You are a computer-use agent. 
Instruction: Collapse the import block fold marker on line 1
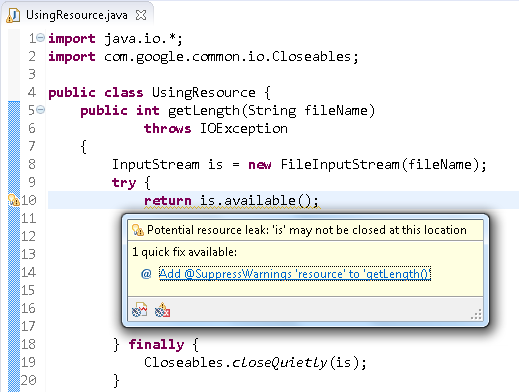(x=40, y=37)
